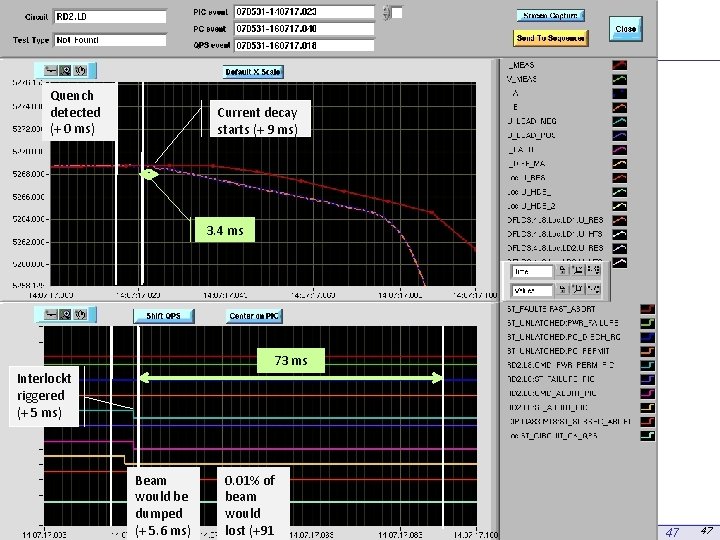This screenshot has height=540, width=720.
Task: Select the zoom tool in lower graph palette
Action: 66,315
